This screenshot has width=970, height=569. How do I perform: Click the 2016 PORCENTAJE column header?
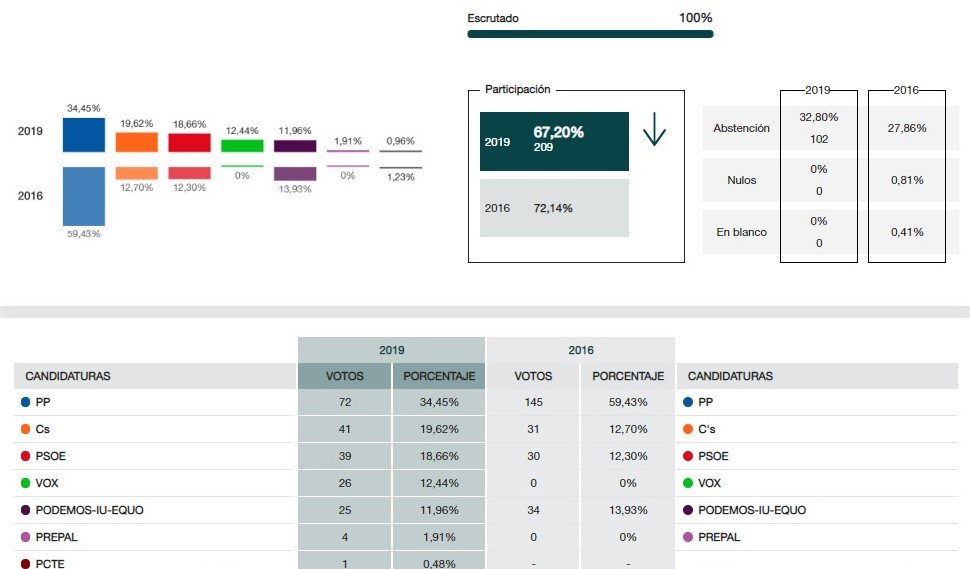(x=628, y=376)
